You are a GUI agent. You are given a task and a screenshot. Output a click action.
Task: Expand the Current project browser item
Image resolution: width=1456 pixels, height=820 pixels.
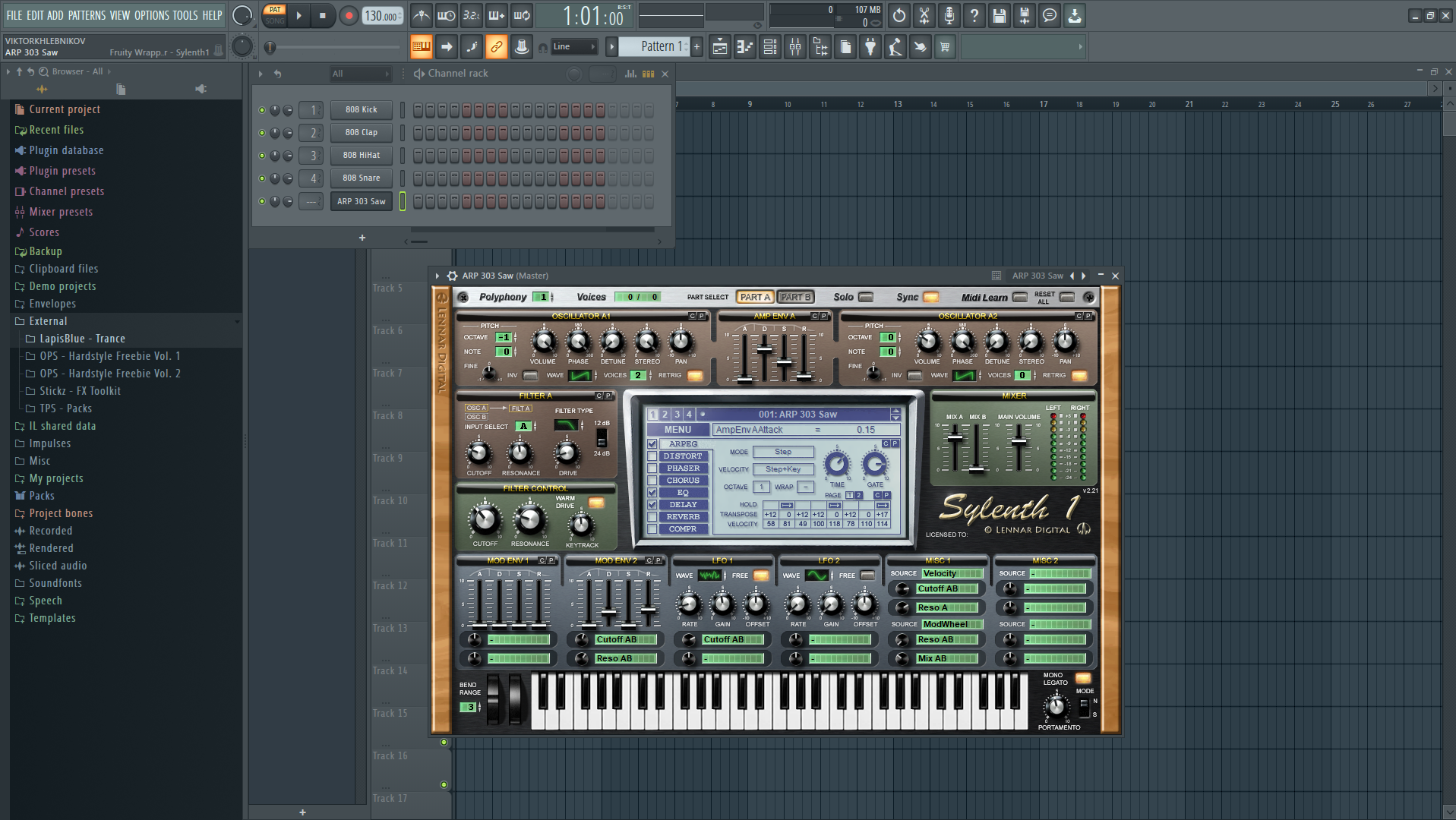[x=64, y=109]
